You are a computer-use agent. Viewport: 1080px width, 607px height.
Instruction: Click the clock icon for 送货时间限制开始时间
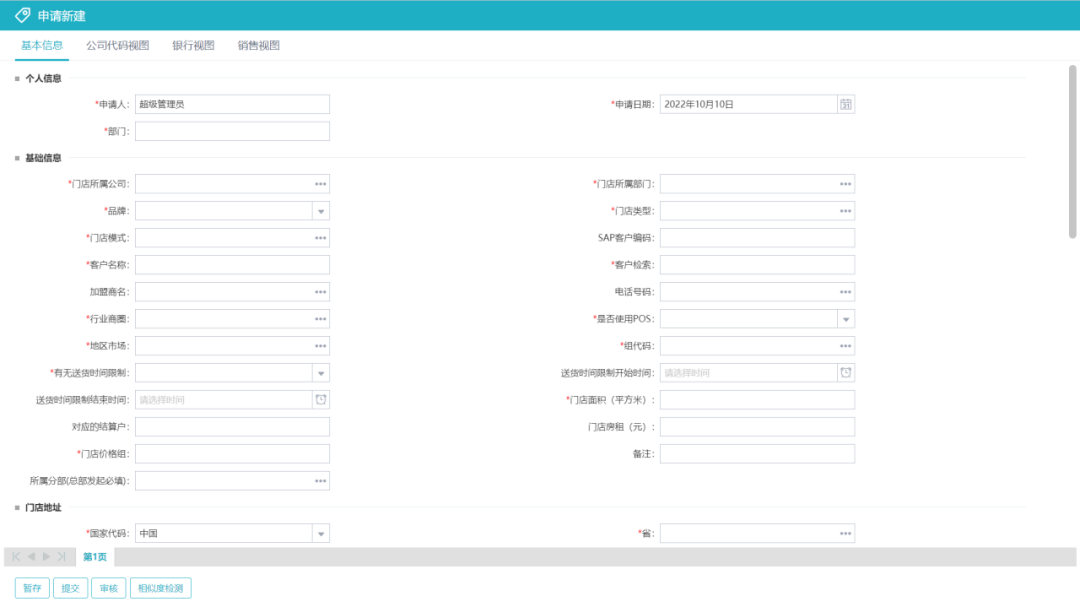(846, 373)
